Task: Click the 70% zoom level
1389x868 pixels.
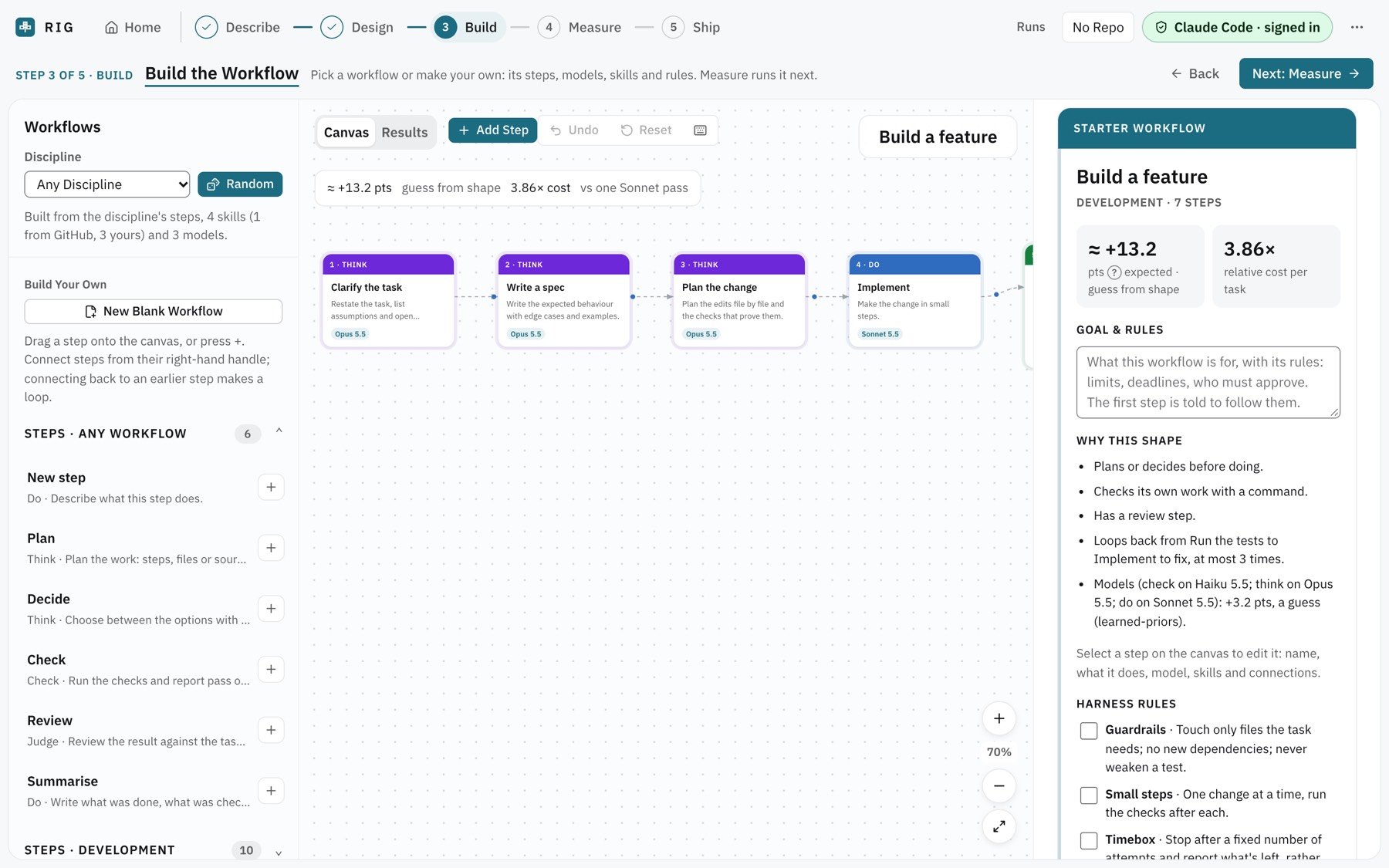Action: tap(999, 752)
